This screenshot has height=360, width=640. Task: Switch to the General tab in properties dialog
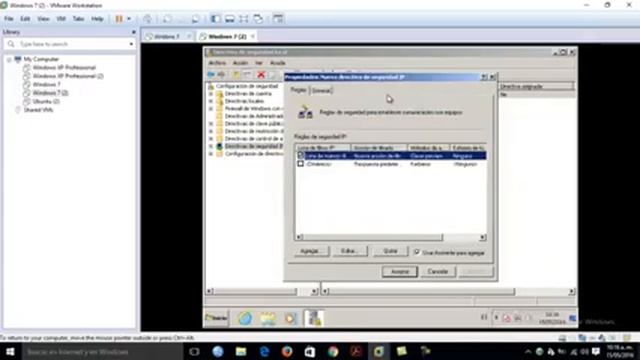322,91
